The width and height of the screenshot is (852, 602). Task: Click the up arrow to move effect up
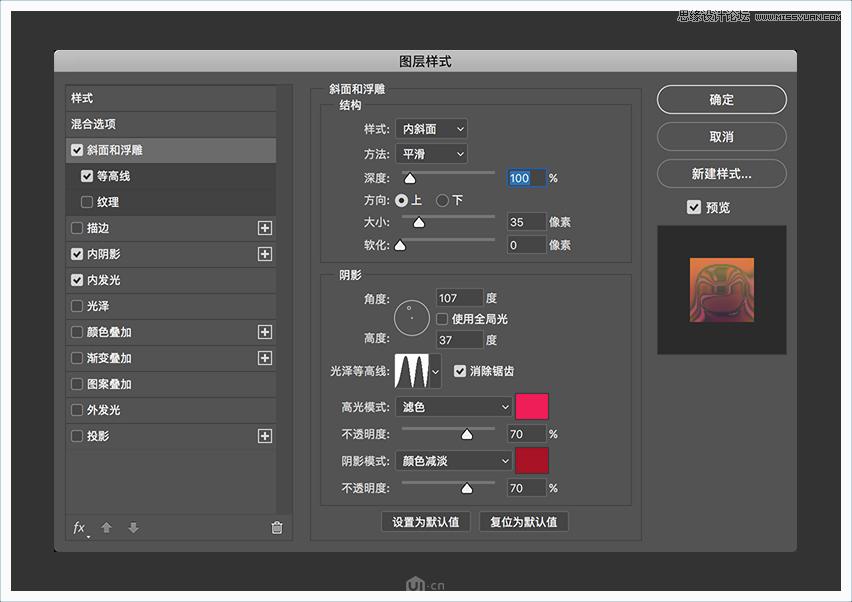(x=105, y=528)
